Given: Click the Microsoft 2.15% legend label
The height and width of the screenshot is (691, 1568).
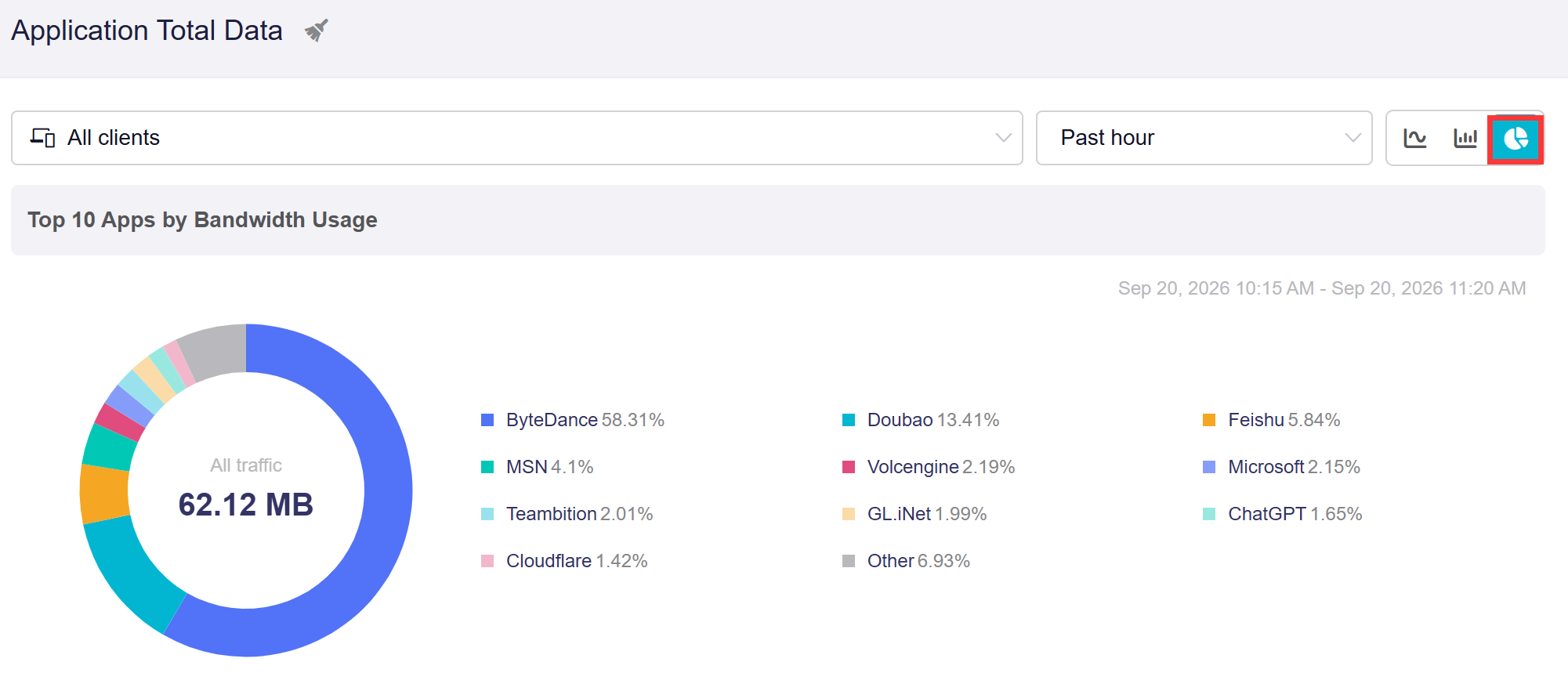Looking at the screenshot, I should [x=1295, y=467].
